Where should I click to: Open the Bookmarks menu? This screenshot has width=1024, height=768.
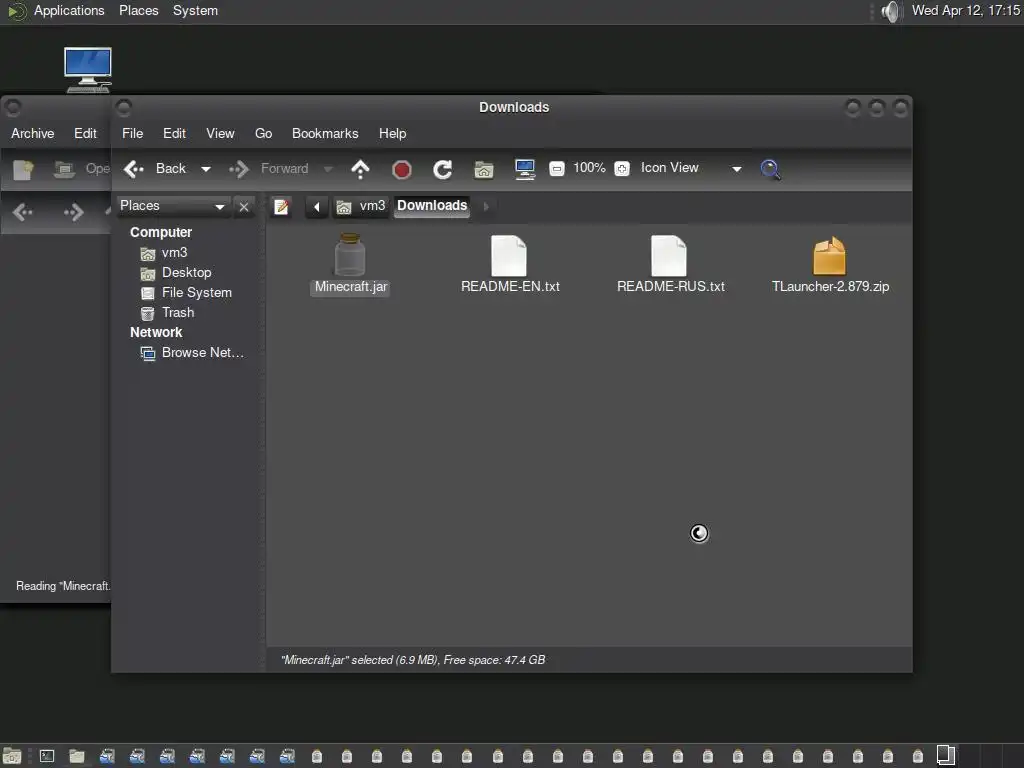(325, 133)
